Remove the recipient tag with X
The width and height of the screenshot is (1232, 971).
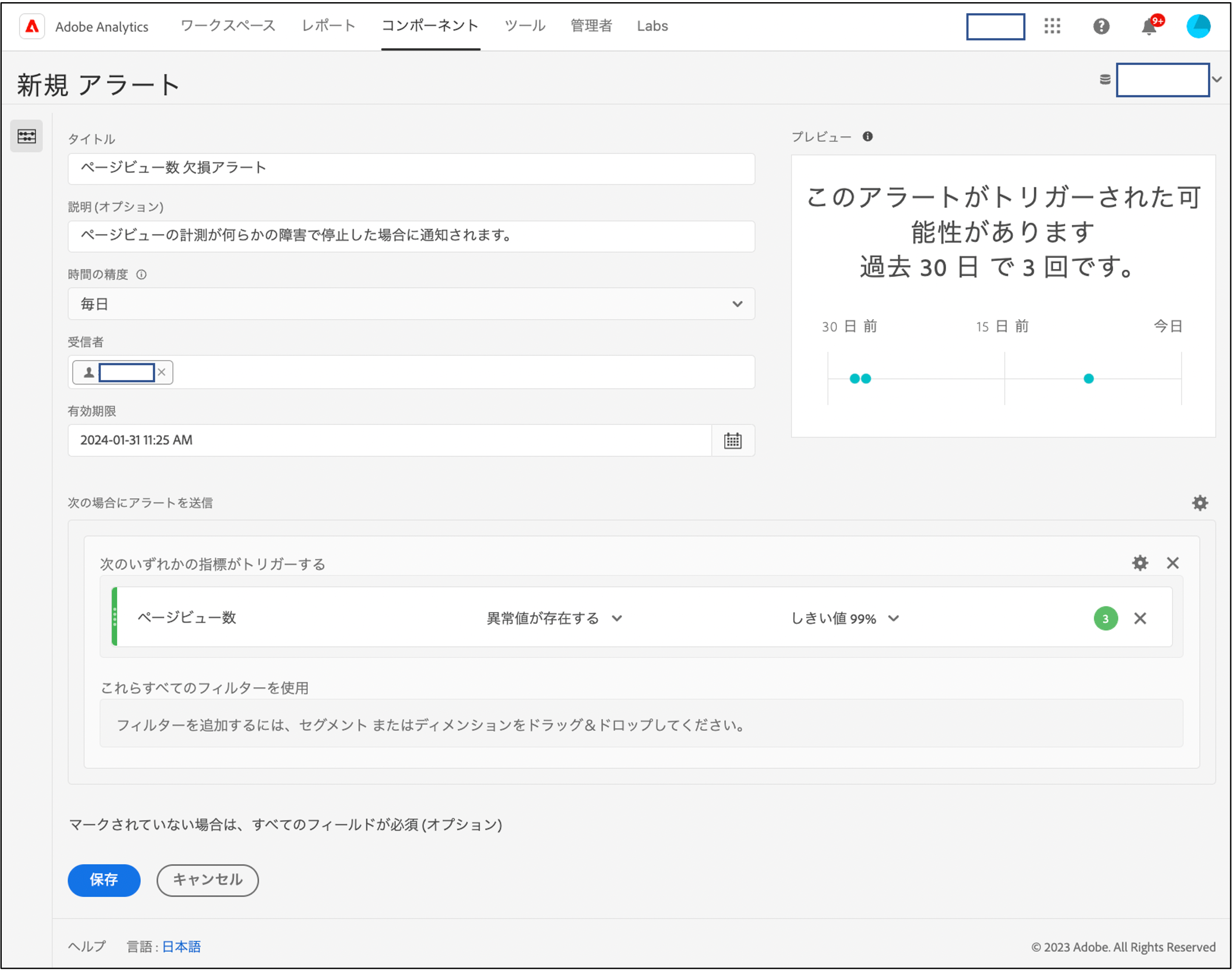point(162,373)
